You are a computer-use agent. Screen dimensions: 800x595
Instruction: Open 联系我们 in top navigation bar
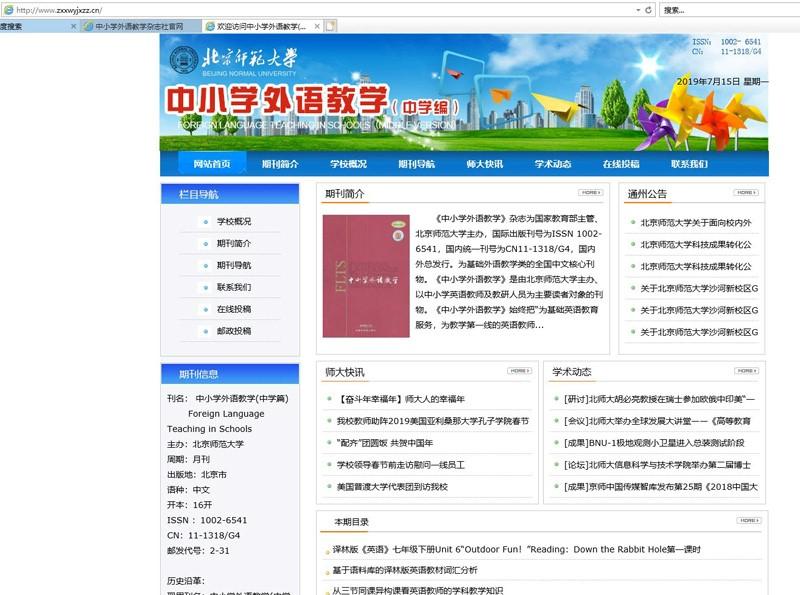pyautogui.click(x=689, y=164)
